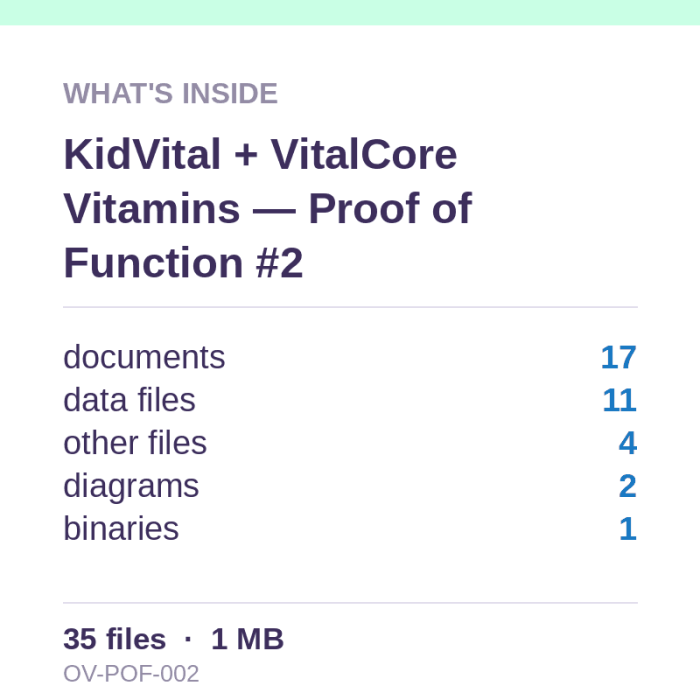This screenshot has width=700, height=700.
Task: Click the divider below the title
Action: click(350, 307)
